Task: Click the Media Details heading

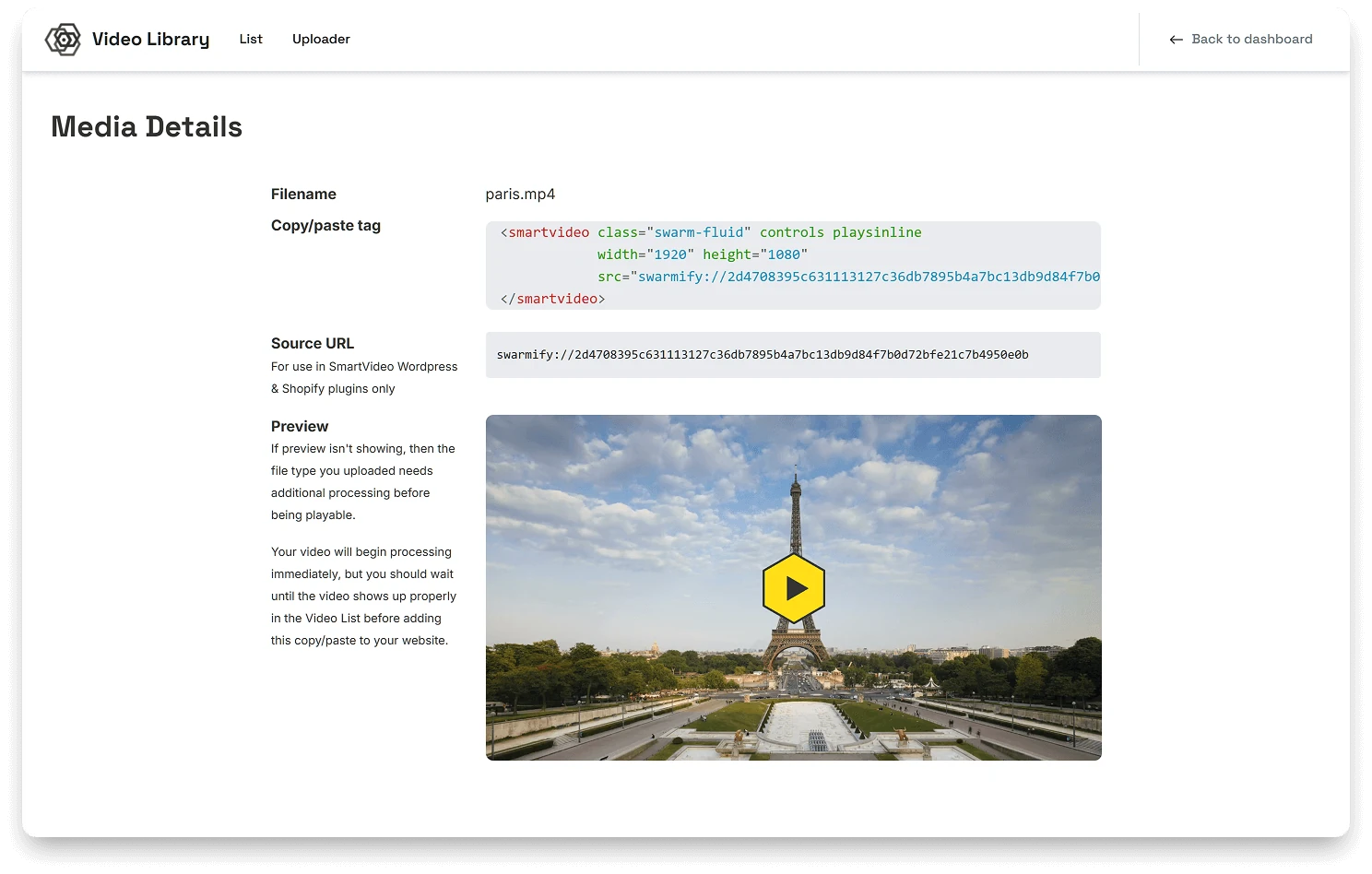Action: point(147,126)
